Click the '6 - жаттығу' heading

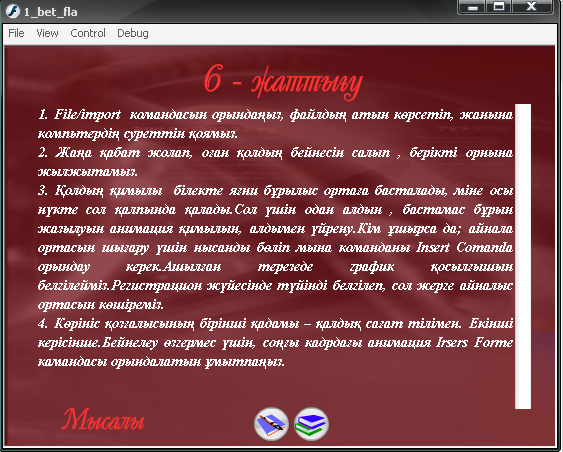pyautogui.click(x=283, y=82)
